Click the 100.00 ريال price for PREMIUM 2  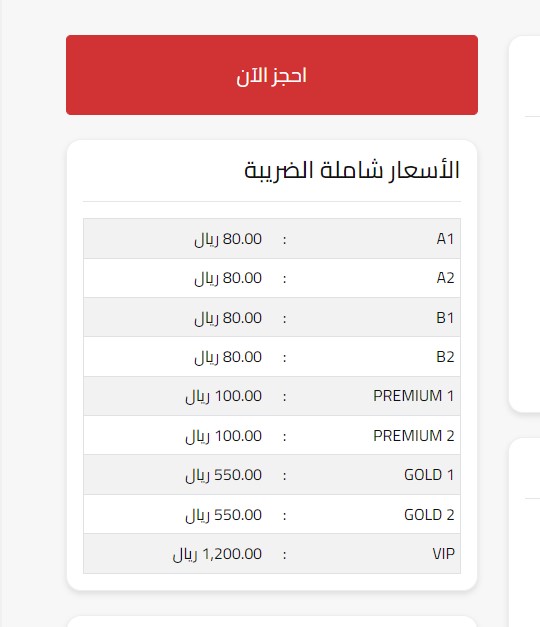pyautogui.click(x=224, y=435)
